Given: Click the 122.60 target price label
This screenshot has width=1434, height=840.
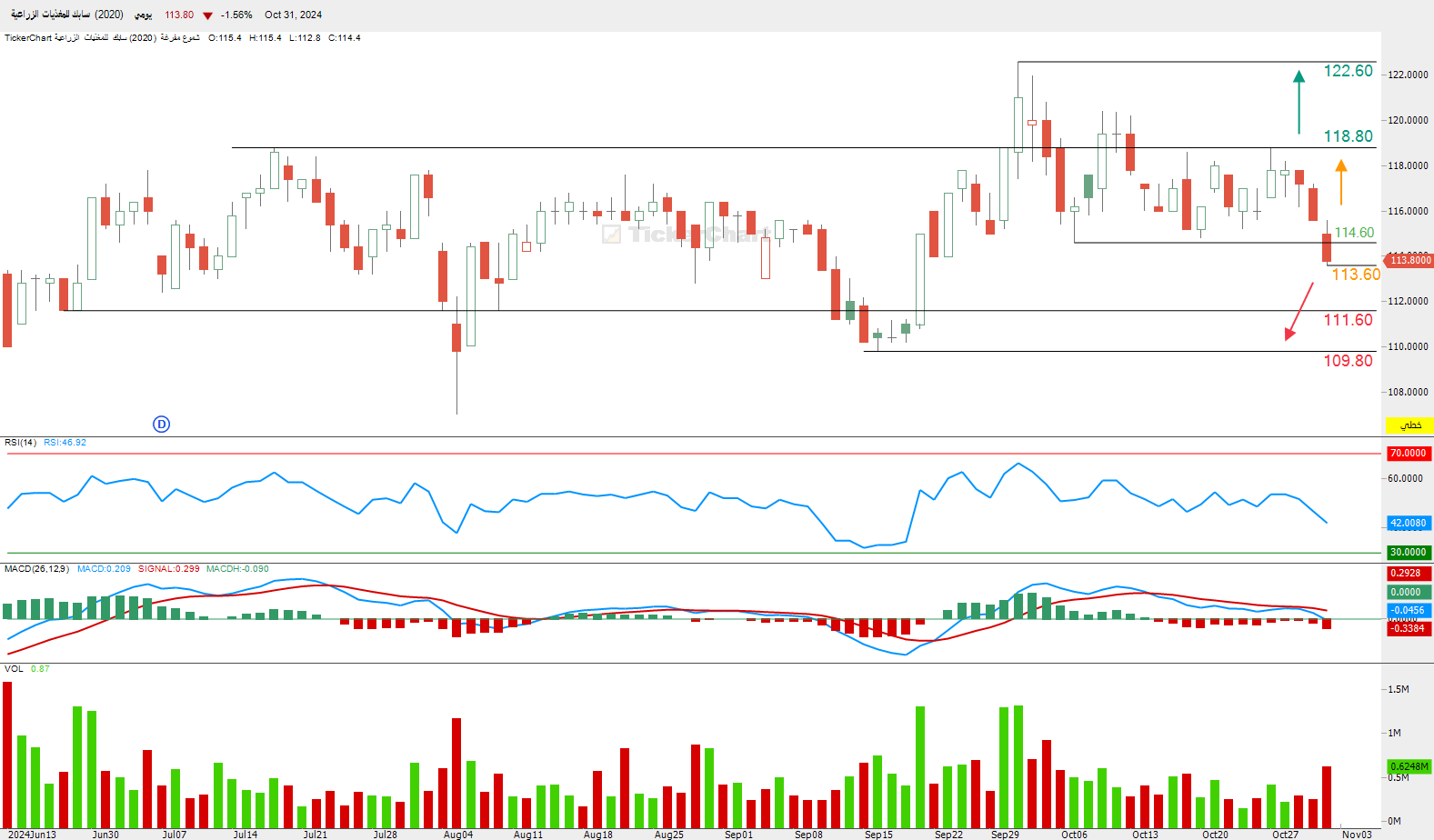Looking at the screenshot, I should pos(1348,71).
